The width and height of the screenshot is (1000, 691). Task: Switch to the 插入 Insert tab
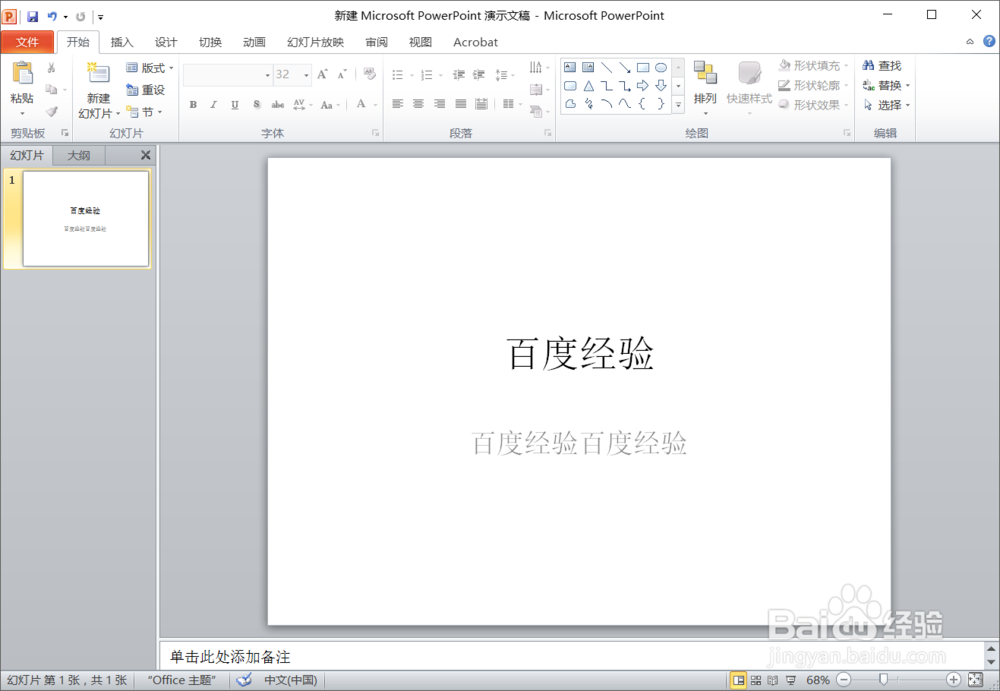(122, 42)
